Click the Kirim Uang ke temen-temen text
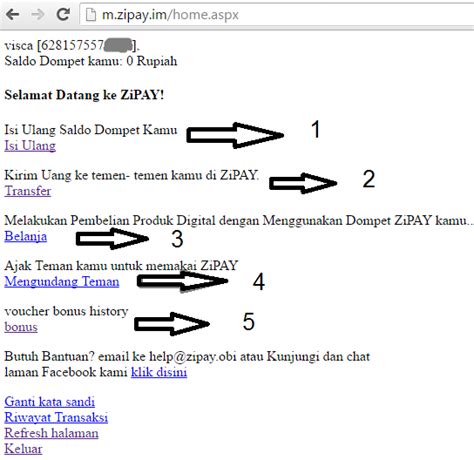Image resolution: width=474 pixels, height=460 pixels. click(x=132, y=175)
